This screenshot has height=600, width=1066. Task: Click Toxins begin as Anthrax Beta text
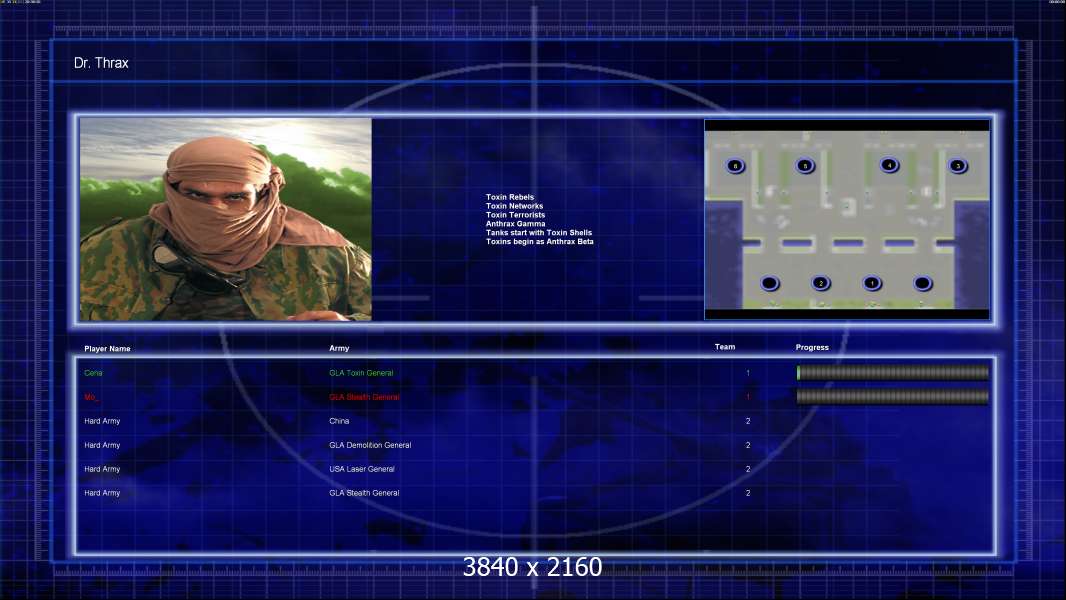point(540,241)
